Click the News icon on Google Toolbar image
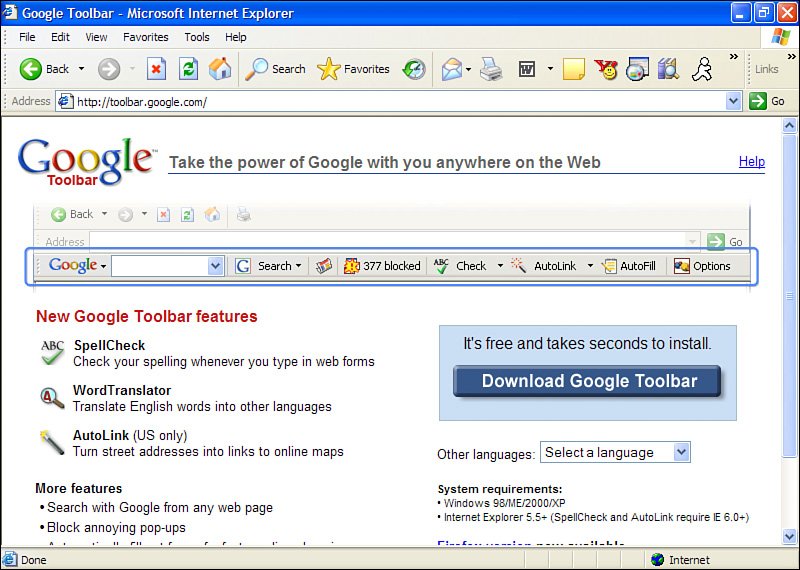This screenshot has width=800, height=570. pos(324,266)
